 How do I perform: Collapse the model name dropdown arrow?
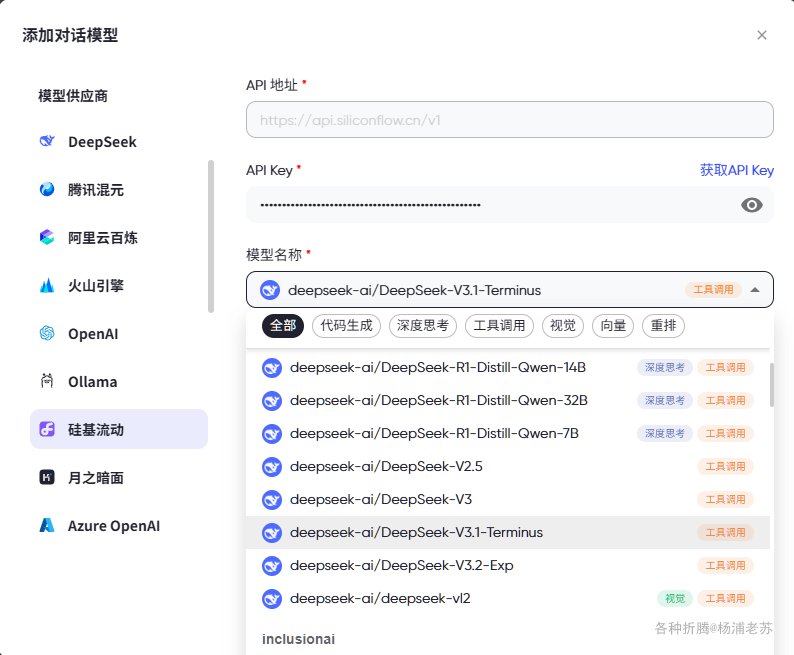coord(755,290)
